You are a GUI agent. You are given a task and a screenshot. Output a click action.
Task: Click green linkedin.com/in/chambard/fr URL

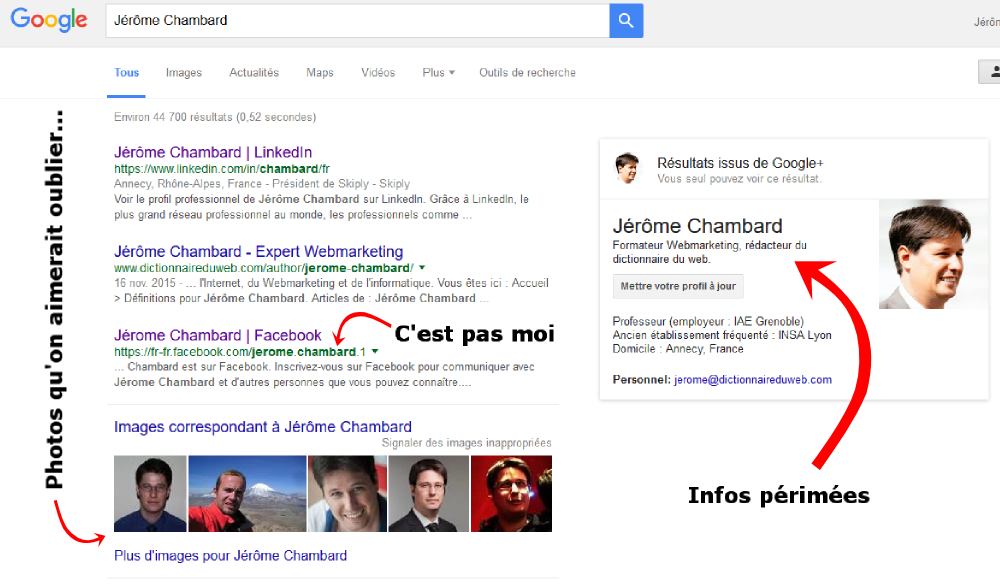pos(222,169)
